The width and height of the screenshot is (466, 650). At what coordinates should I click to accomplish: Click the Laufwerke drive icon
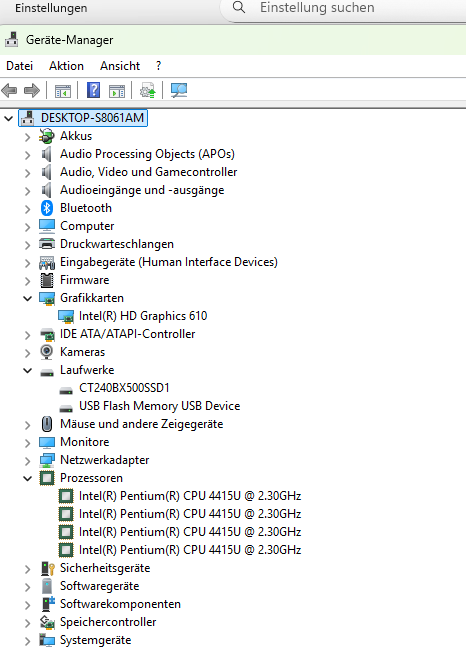(x=47, y=372)
